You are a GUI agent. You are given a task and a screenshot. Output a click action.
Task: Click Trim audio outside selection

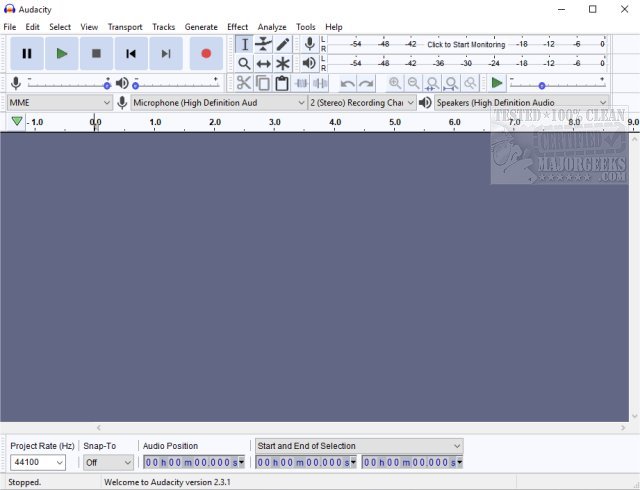click(x=301, y=83)
